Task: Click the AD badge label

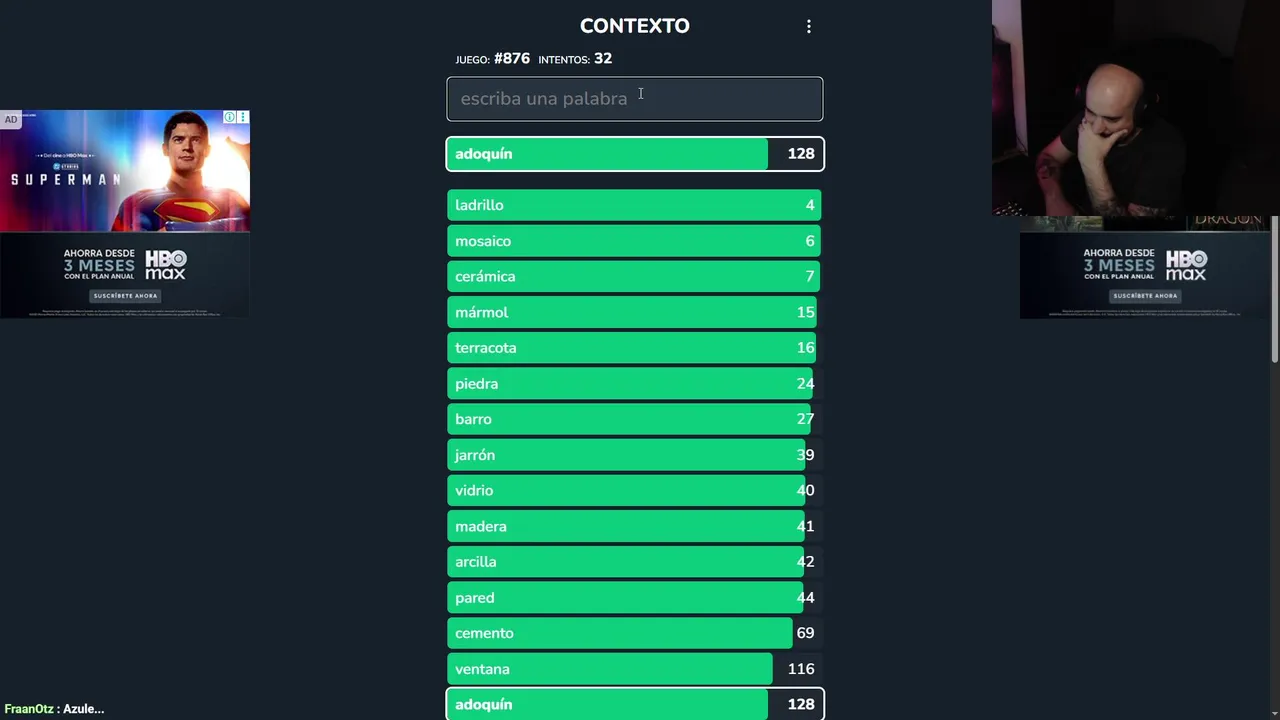Action: coord(11,120)
